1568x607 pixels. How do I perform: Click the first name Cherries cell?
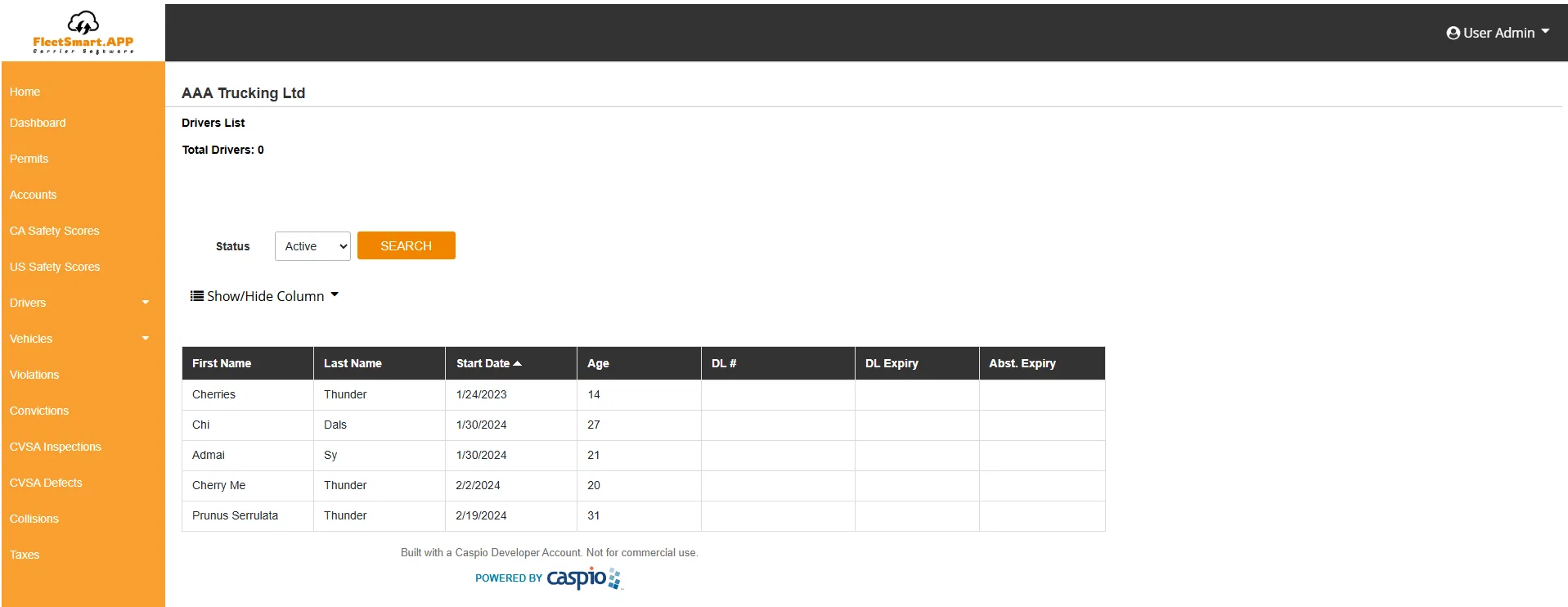click(x=248, y=394)
